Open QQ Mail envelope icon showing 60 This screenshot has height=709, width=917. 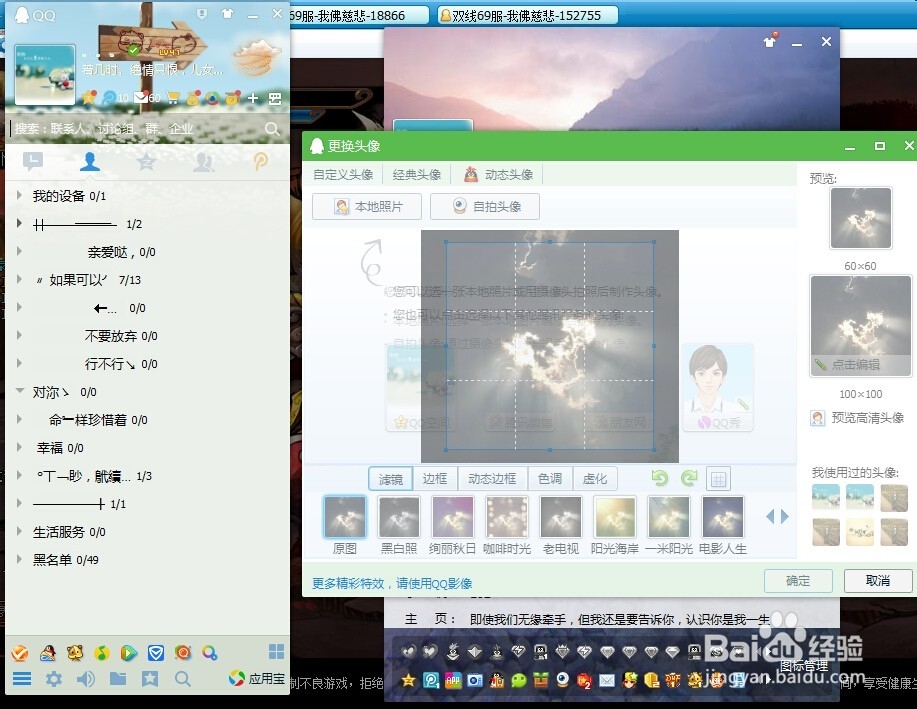point(140,98)
